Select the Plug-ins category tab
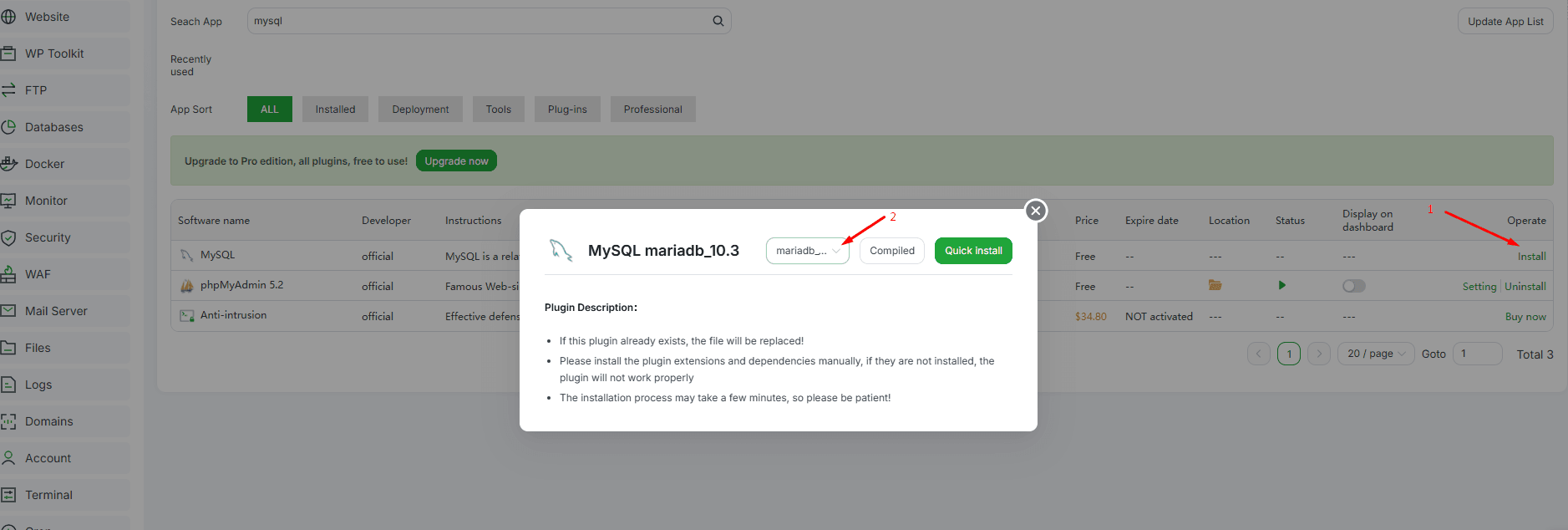1568x530 pixels. [x=567, y=110]
